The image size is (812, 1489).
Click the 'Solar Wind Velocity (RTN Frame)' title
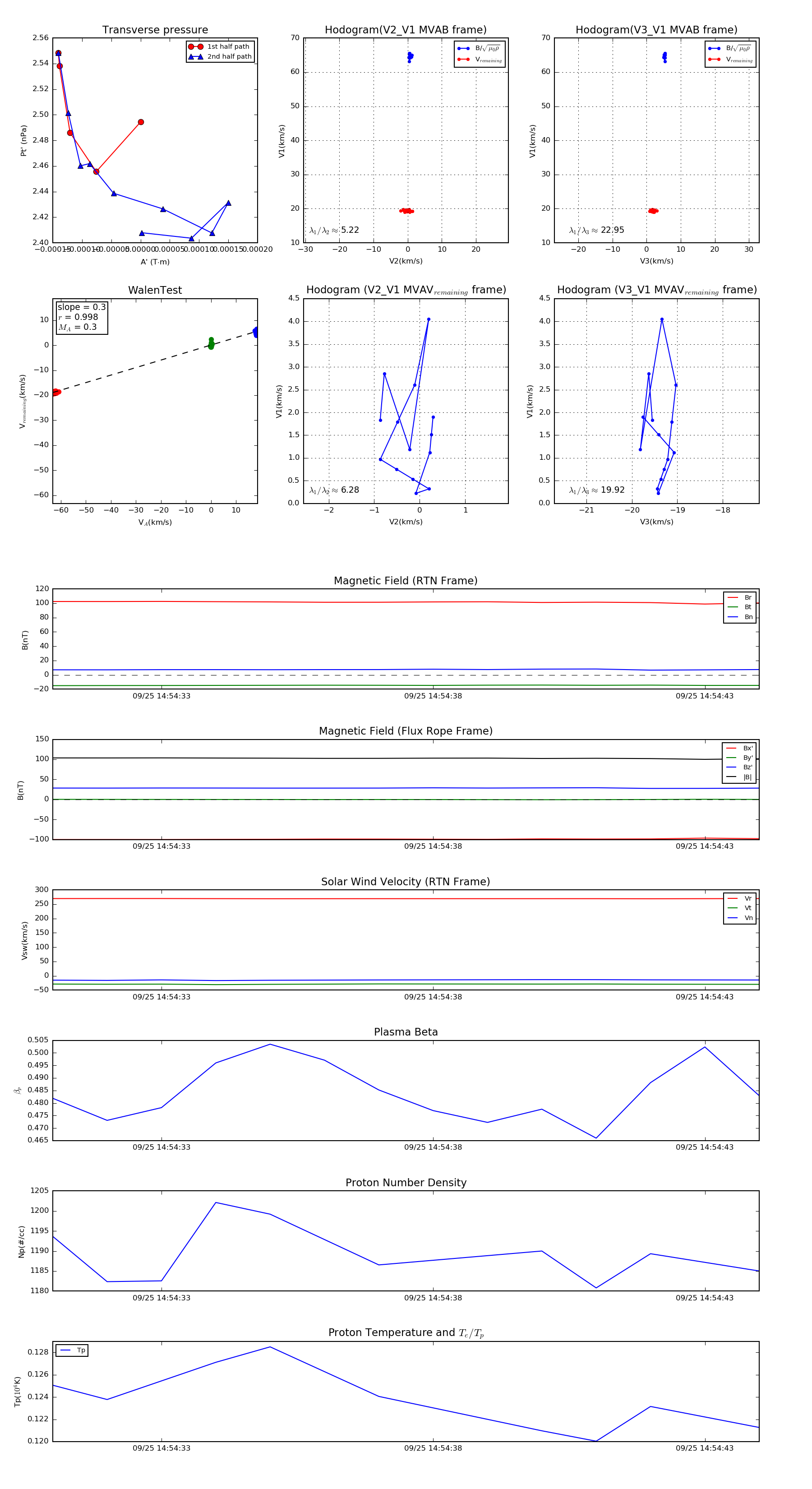tap(406, 882)
